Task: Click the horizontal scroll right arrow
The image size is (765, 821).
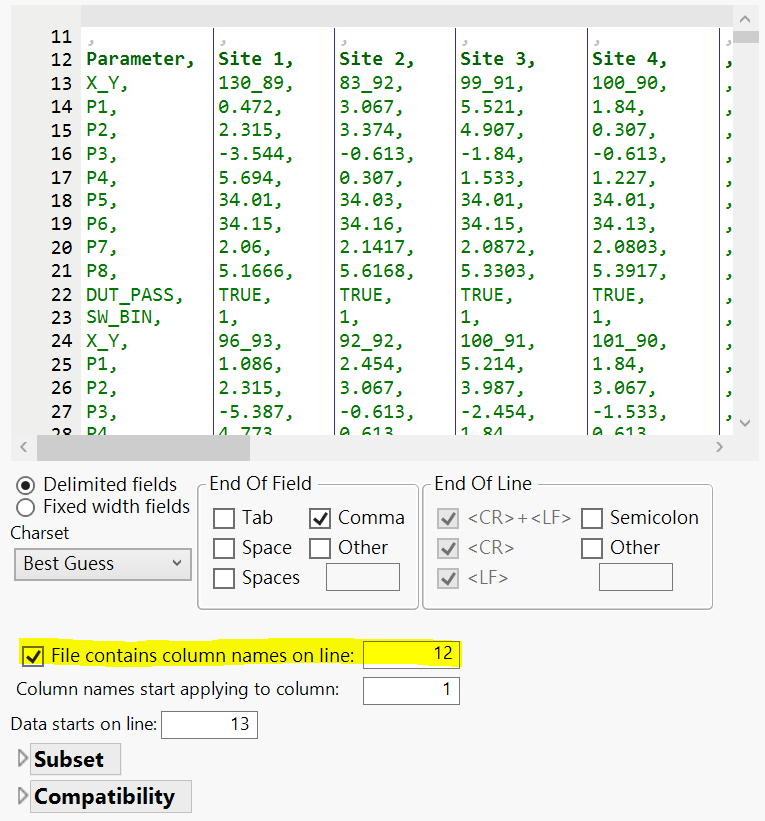Action: click(x=719, y=447)
